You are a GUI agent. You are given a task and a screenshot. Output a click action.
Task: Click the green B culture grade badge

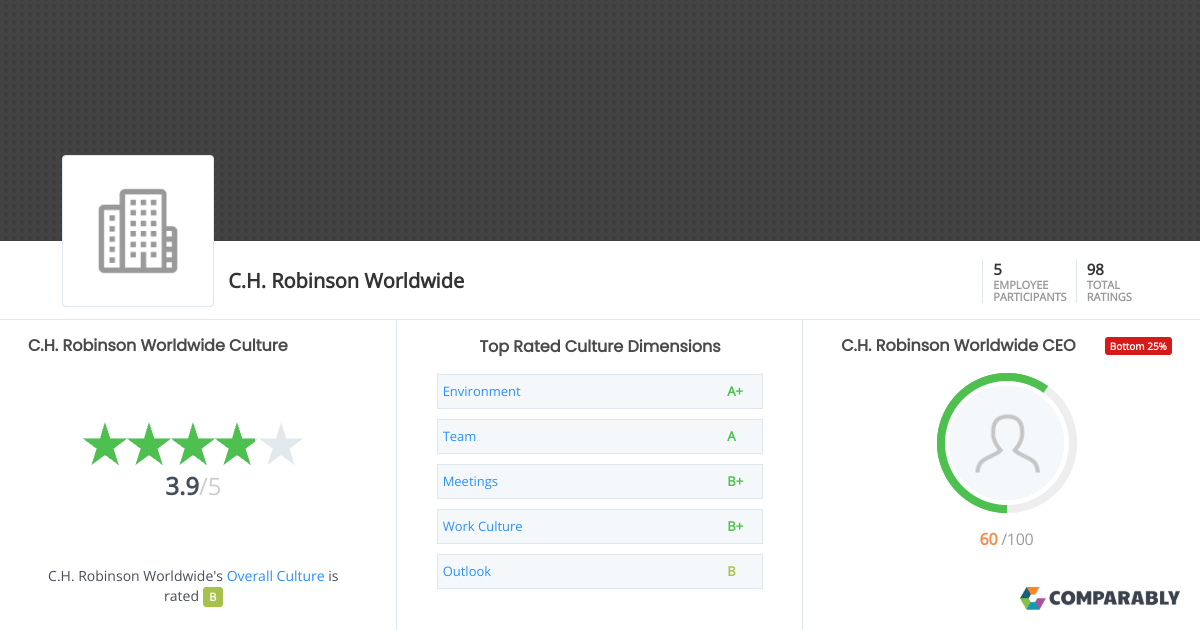point(211,596)
